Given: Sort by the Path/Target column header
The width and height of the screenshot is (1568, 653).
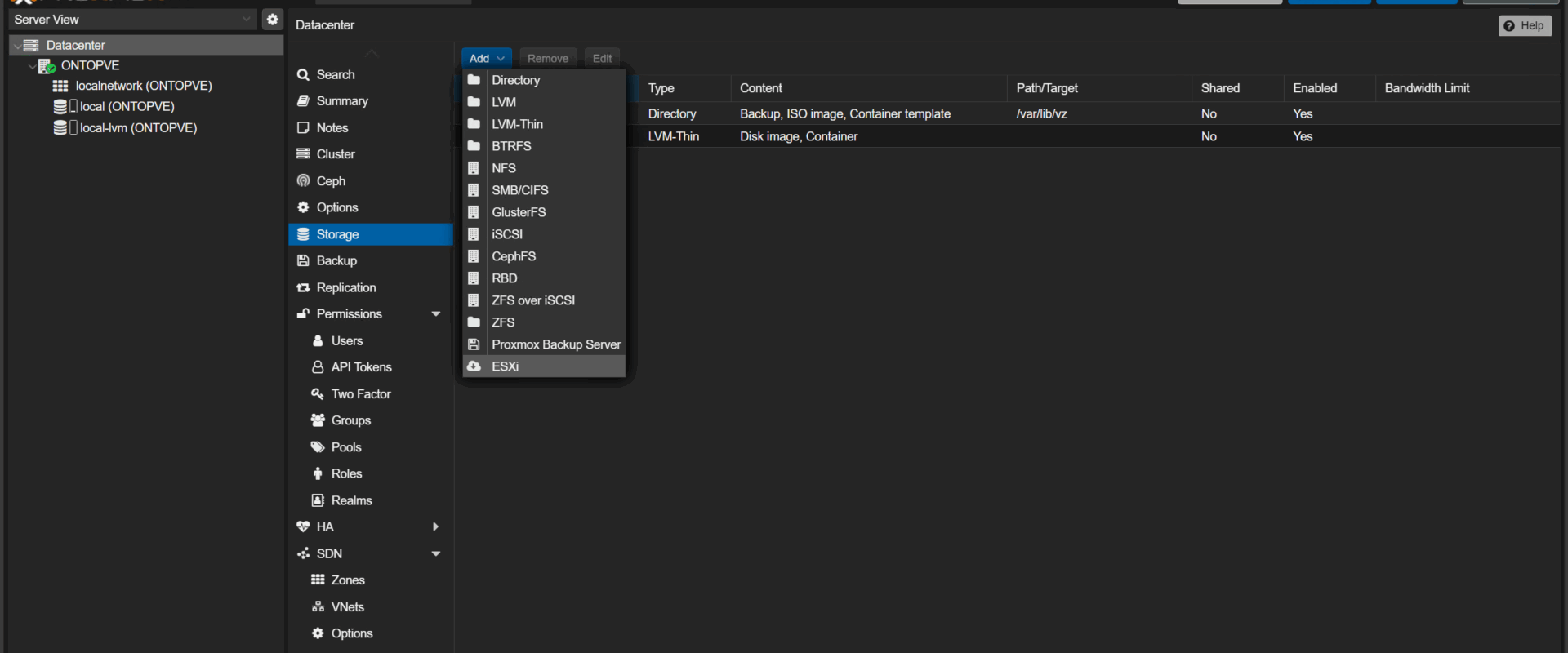Looking at the screenshot, I should pos(1099,88).
